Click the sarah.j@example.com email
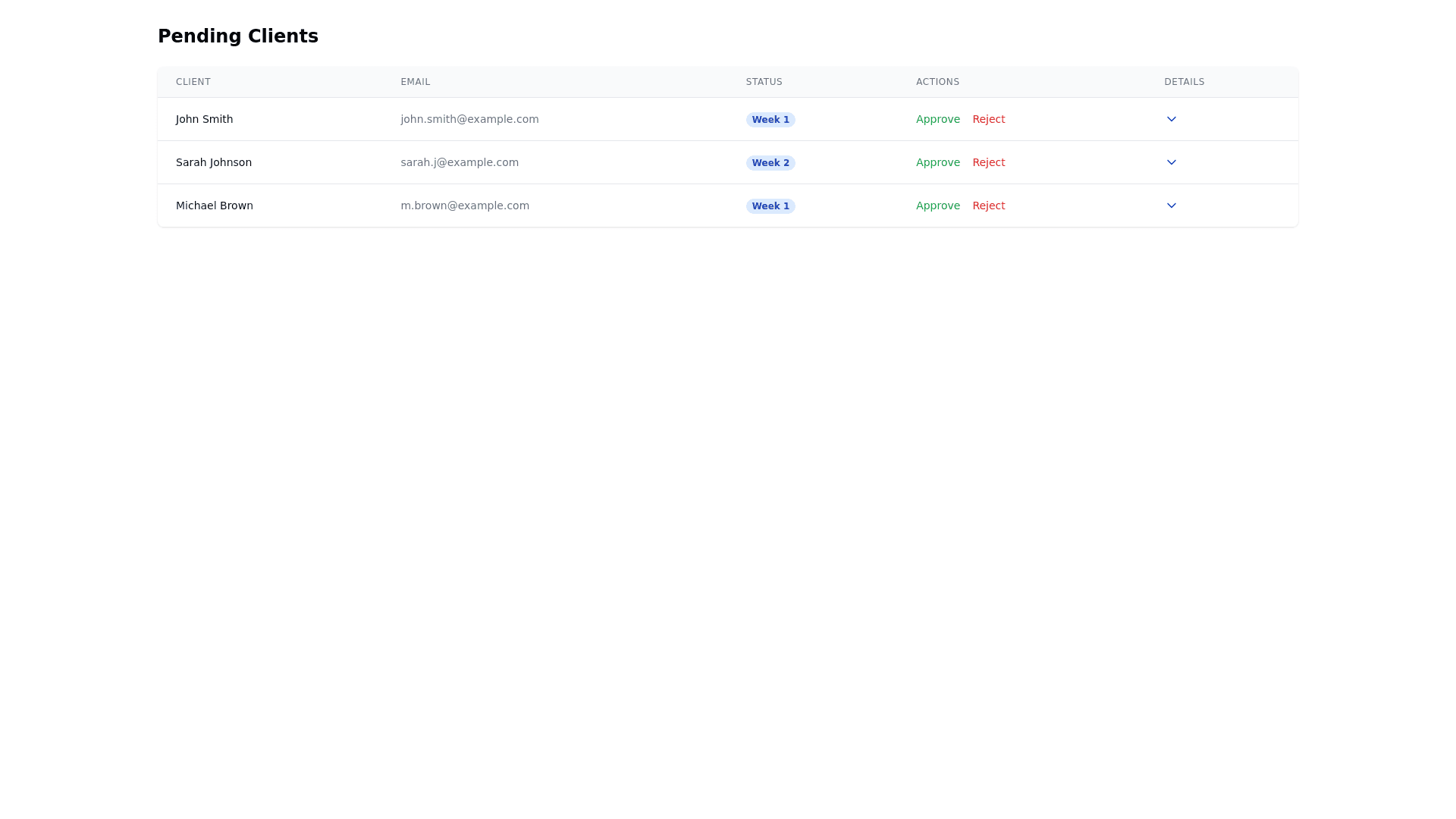1456x819 pixels. [x=460, y=162]
